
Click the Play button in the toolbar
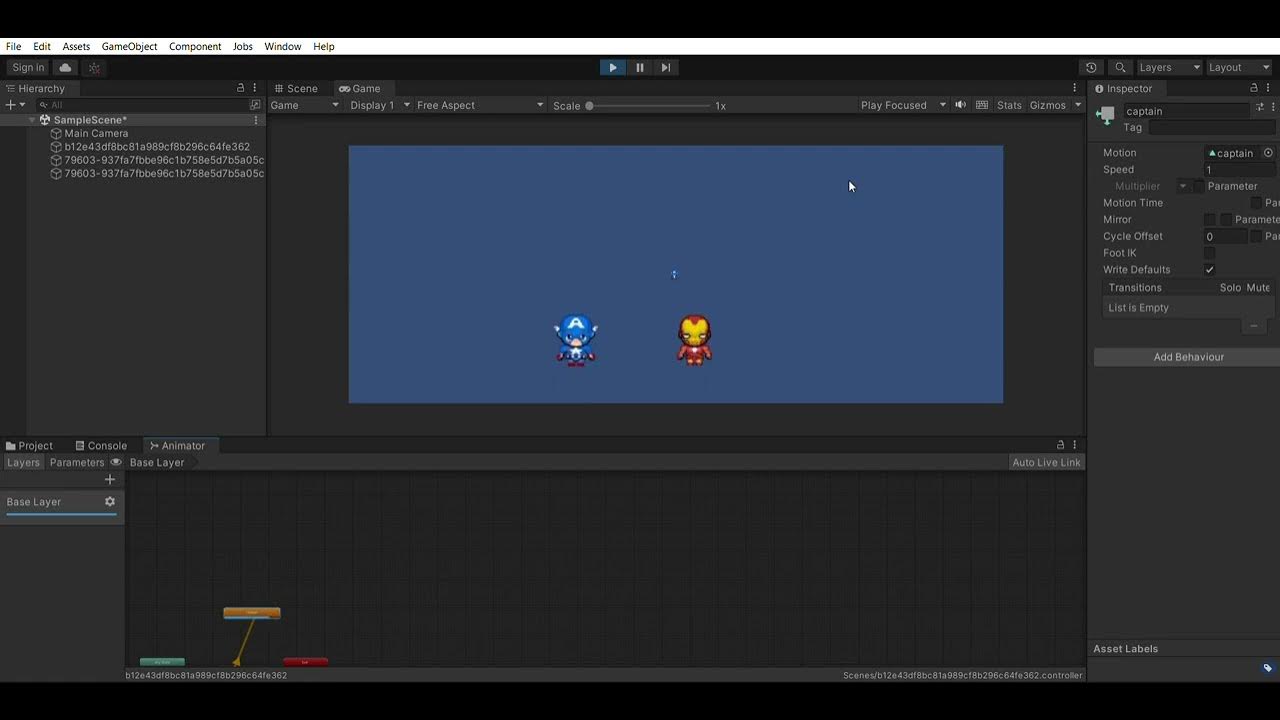coord(613,67)
